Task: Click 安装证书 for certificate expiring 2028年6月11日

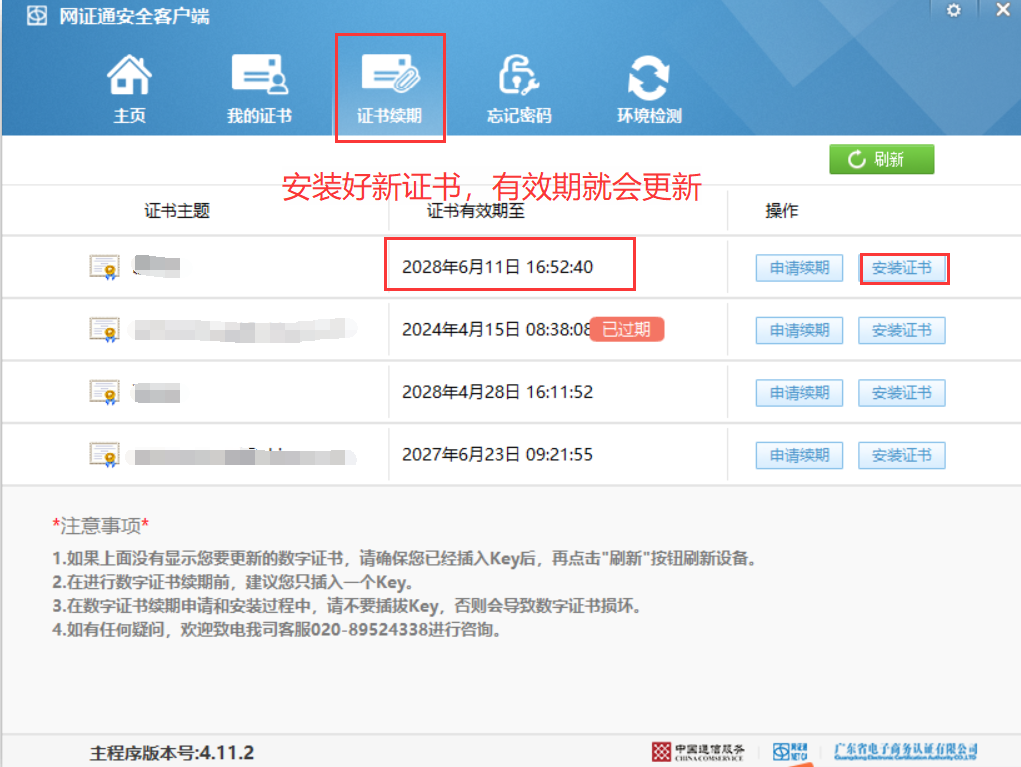Action: click(902, 268)
